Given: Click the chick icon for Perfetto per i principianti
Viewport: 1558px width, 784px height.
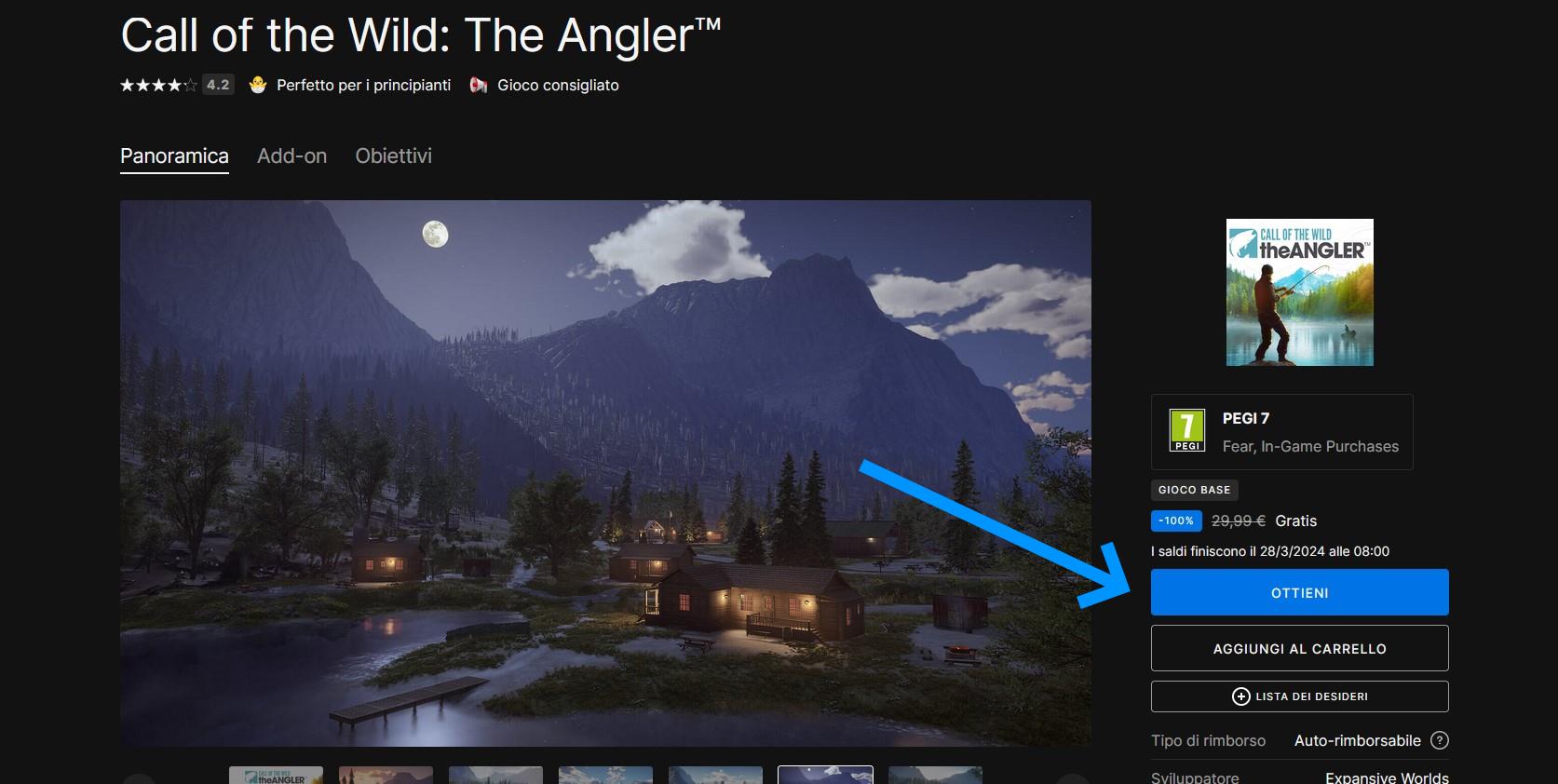Looking at the screenshot, I should 258,85.
